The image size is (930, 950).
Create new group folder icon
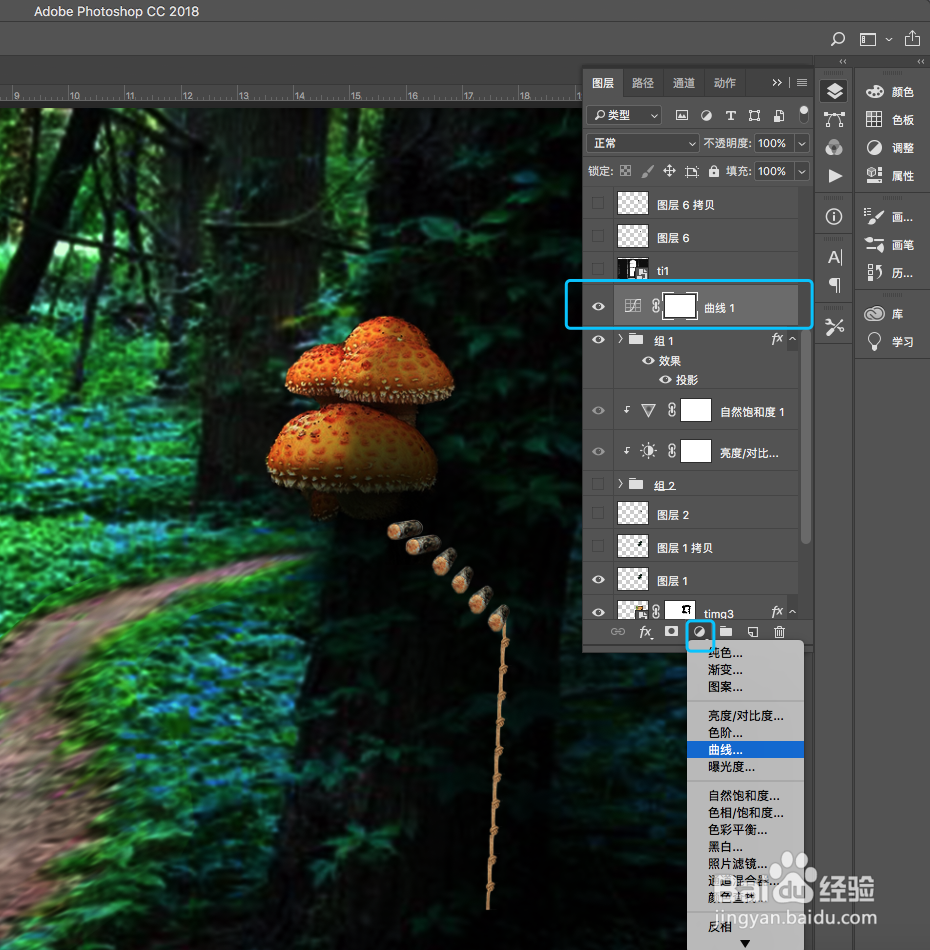pos(726,631)
